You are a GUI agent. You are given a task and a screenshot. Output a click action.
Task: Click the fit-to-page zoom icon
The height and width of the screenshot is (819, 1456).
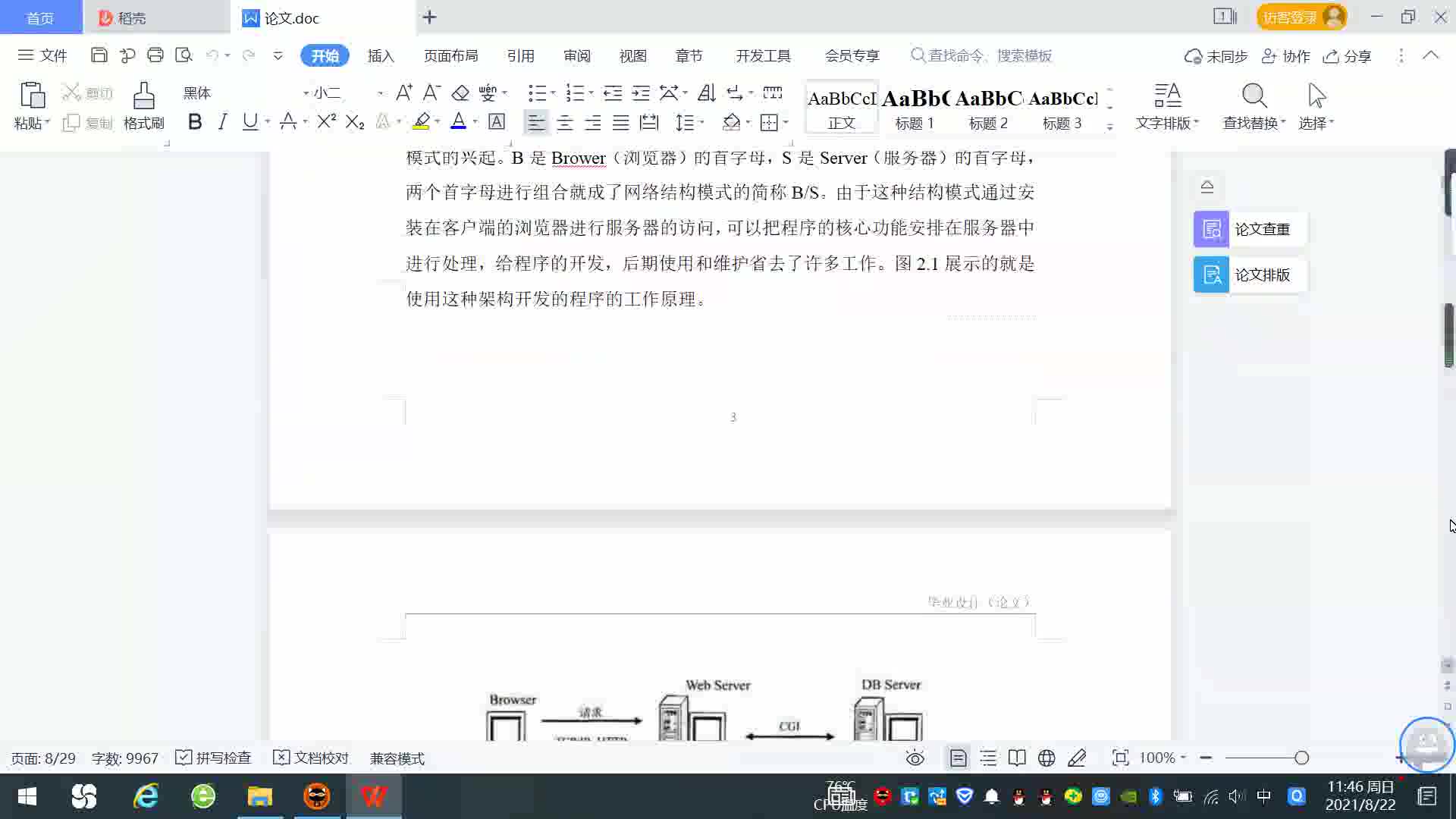coord(1120,758)
